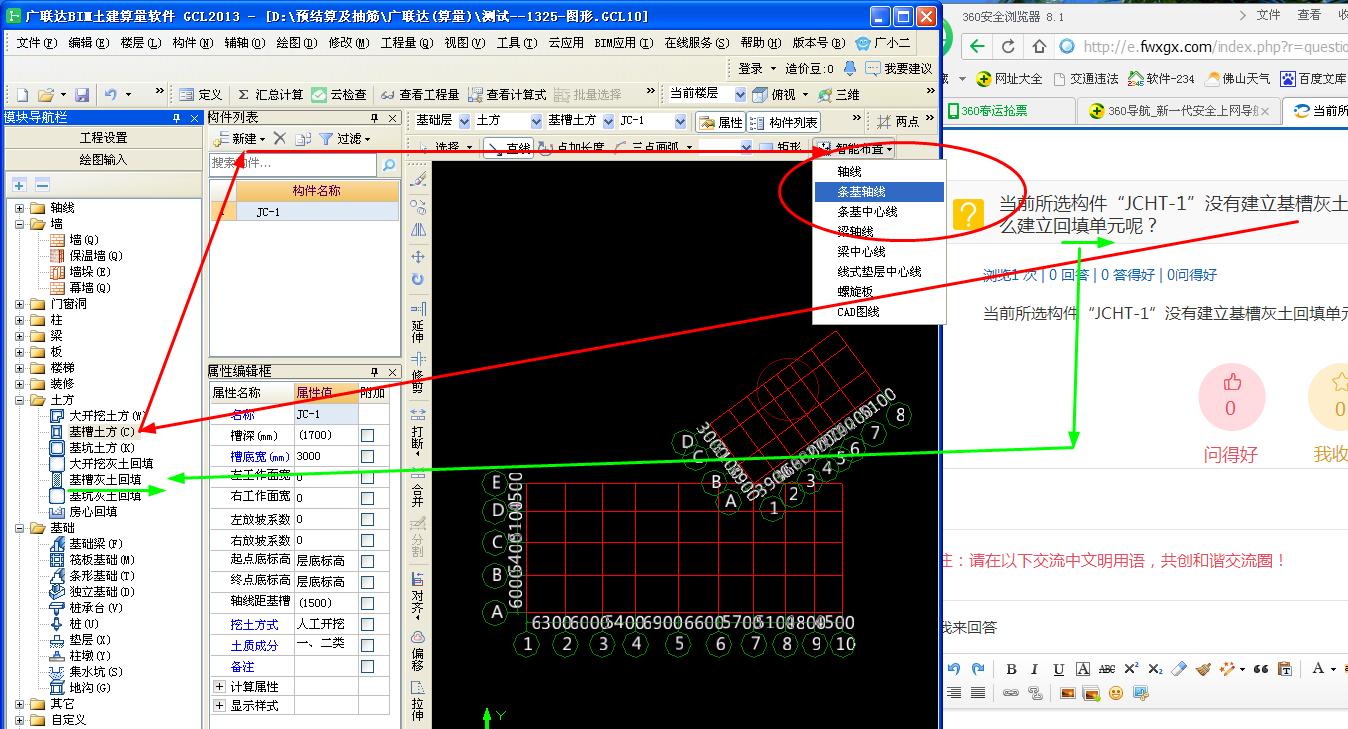Click the move tool icon in vertical toolbar
This screenshot has width=1348, height=729.
tap(418, 256)
